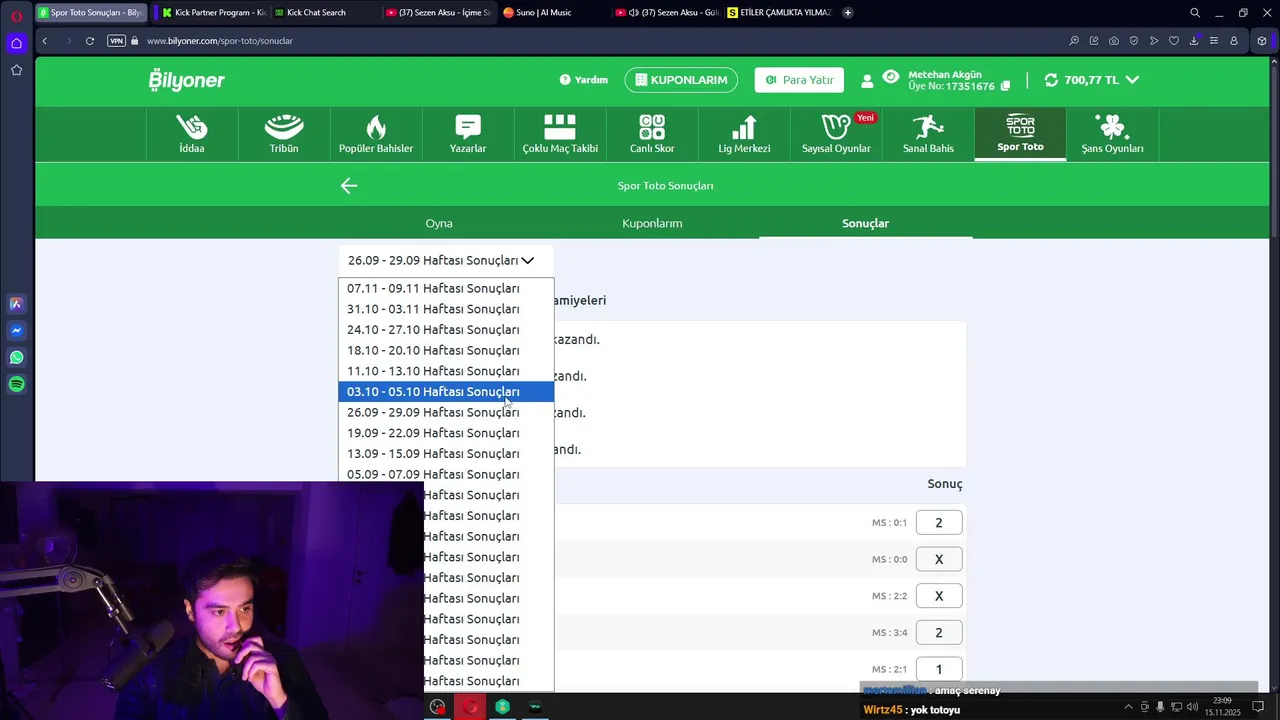Image resolution: width=1280 pixels, height=720 pixels.
Task: Open Windows notification center icon
Action: [1259, 707]
